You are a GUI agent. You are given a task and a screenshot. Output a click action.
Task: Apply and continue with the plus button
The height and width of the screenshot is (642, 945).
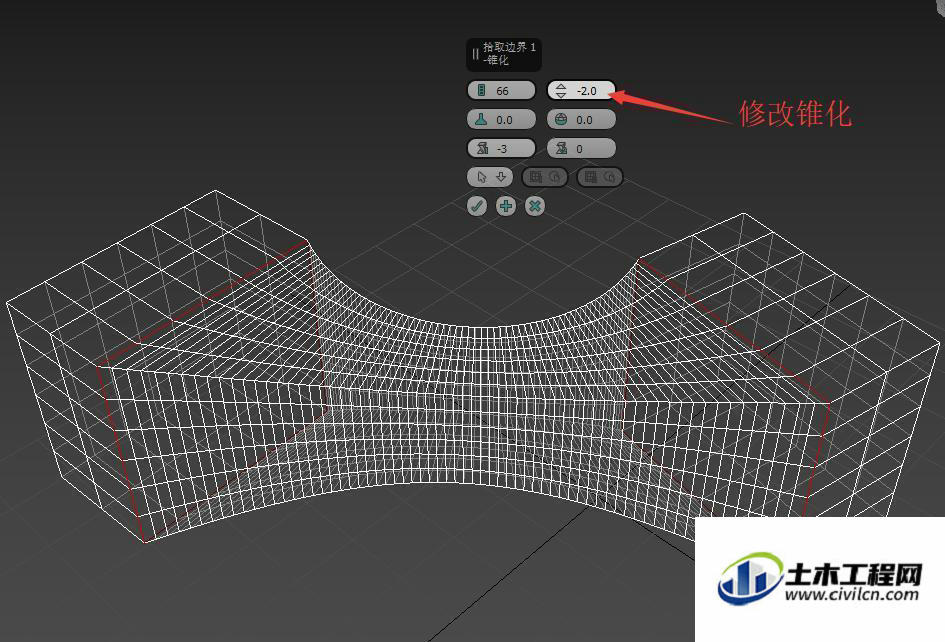pos(506,206)
